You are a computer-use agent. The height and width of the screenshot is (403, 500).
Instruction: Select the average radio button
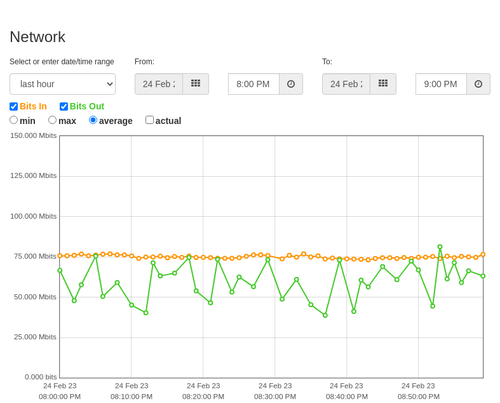click(x=93, y=120)
